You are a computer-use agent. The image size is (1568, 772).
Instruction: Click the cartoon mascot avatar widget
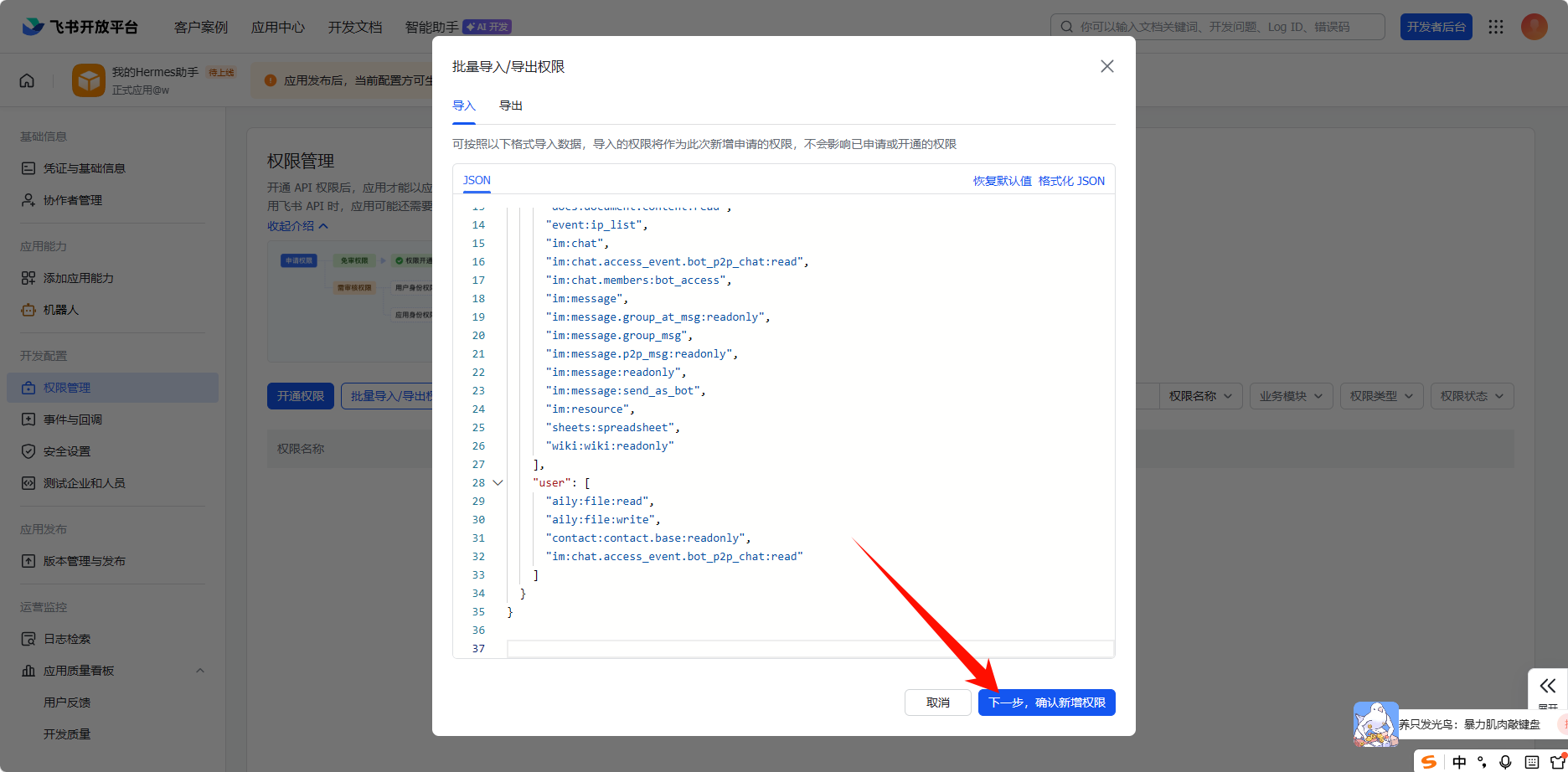click(x=1375, y=723)
